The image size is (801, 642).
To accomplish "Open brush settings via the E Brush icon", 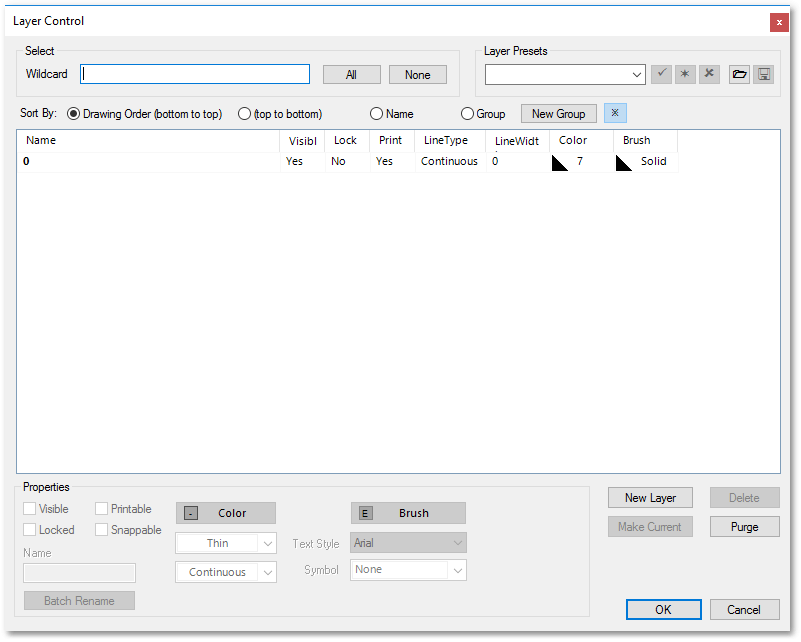I will click(408, 512).
